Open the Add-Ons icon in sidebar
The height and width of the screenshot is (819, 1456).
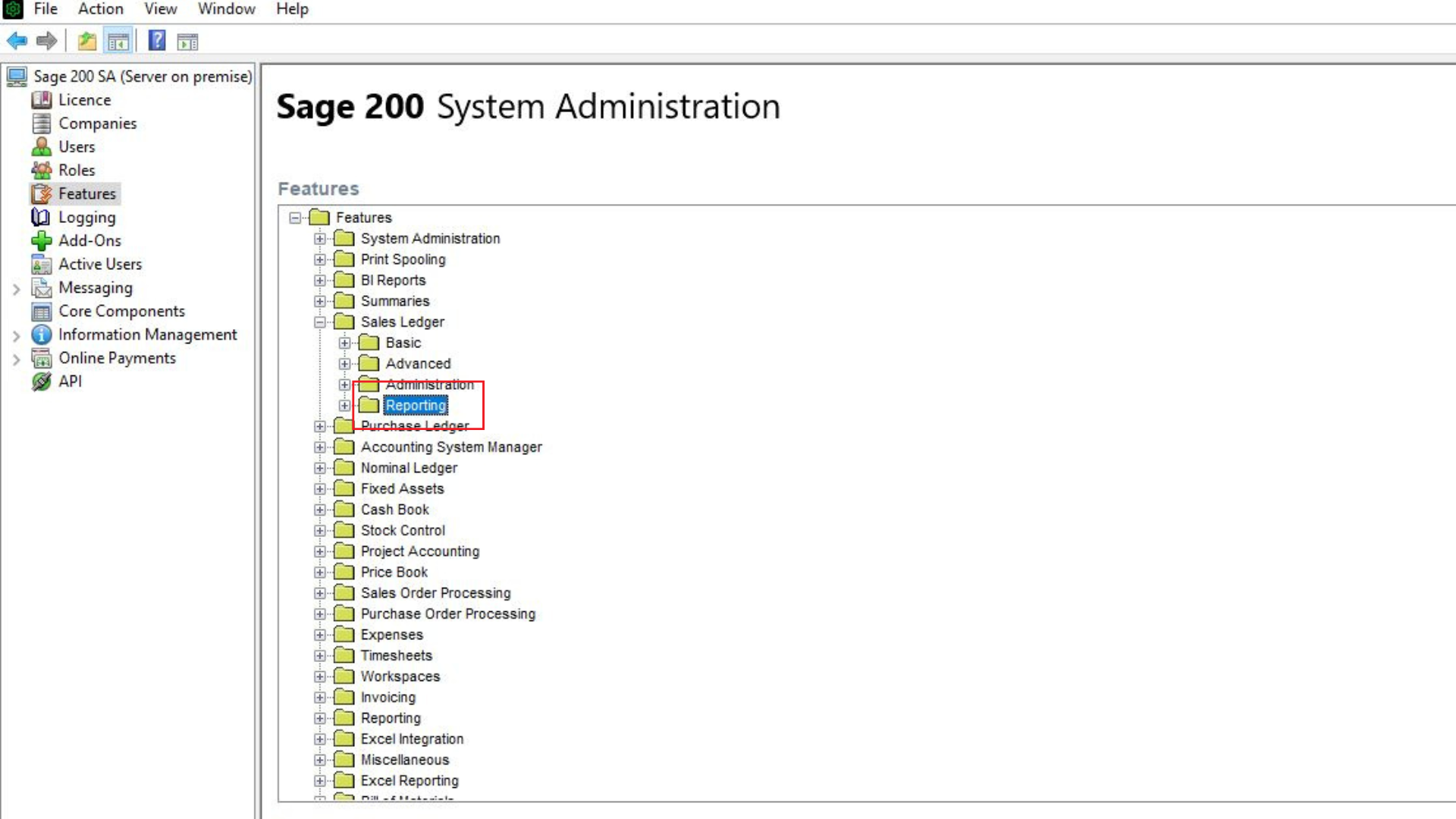click(x=42, y=240)
